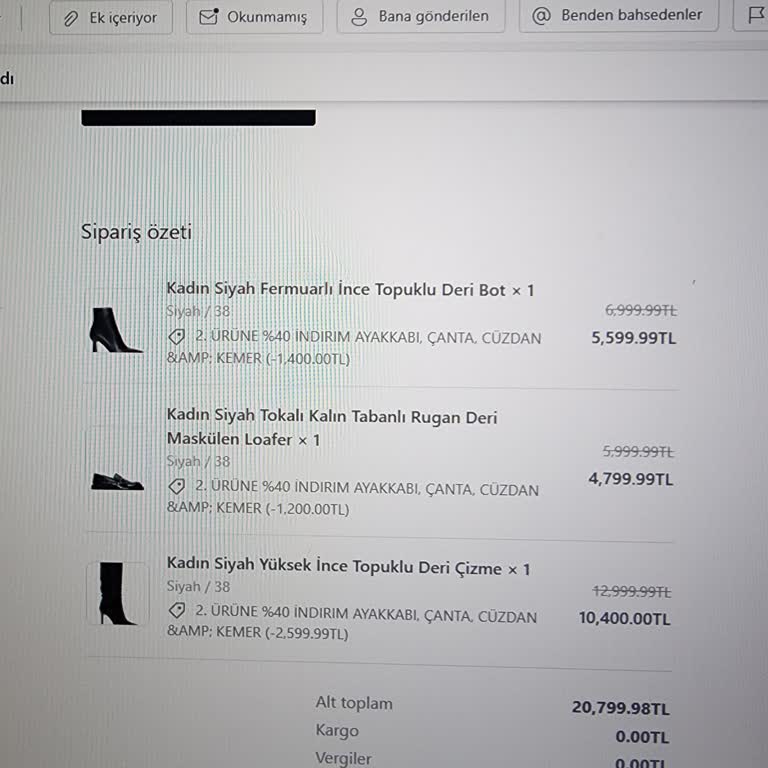This screenshot has height=768, width=768.
Task: Open the Rugan Deri Maskülen Loafer product
Action: point(332,427)
